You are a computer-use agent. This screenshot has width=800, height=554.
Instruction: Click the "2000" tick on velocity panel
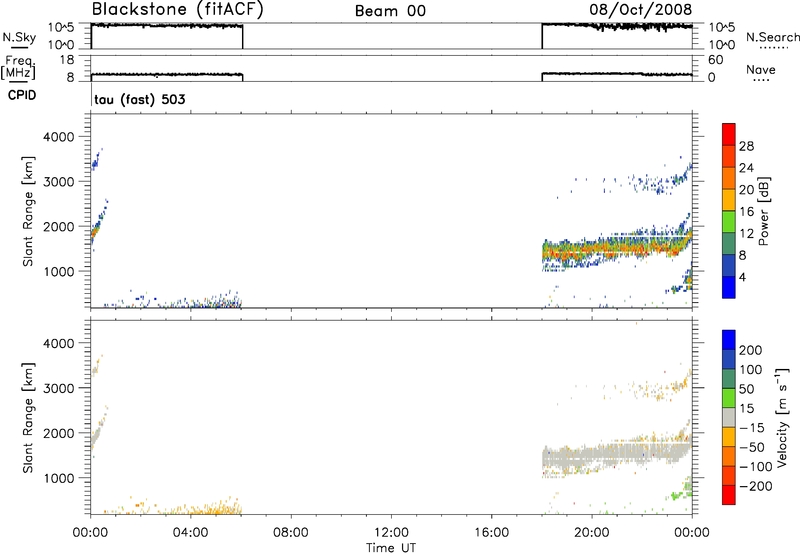pyautogui.click(x=59, y=433)
